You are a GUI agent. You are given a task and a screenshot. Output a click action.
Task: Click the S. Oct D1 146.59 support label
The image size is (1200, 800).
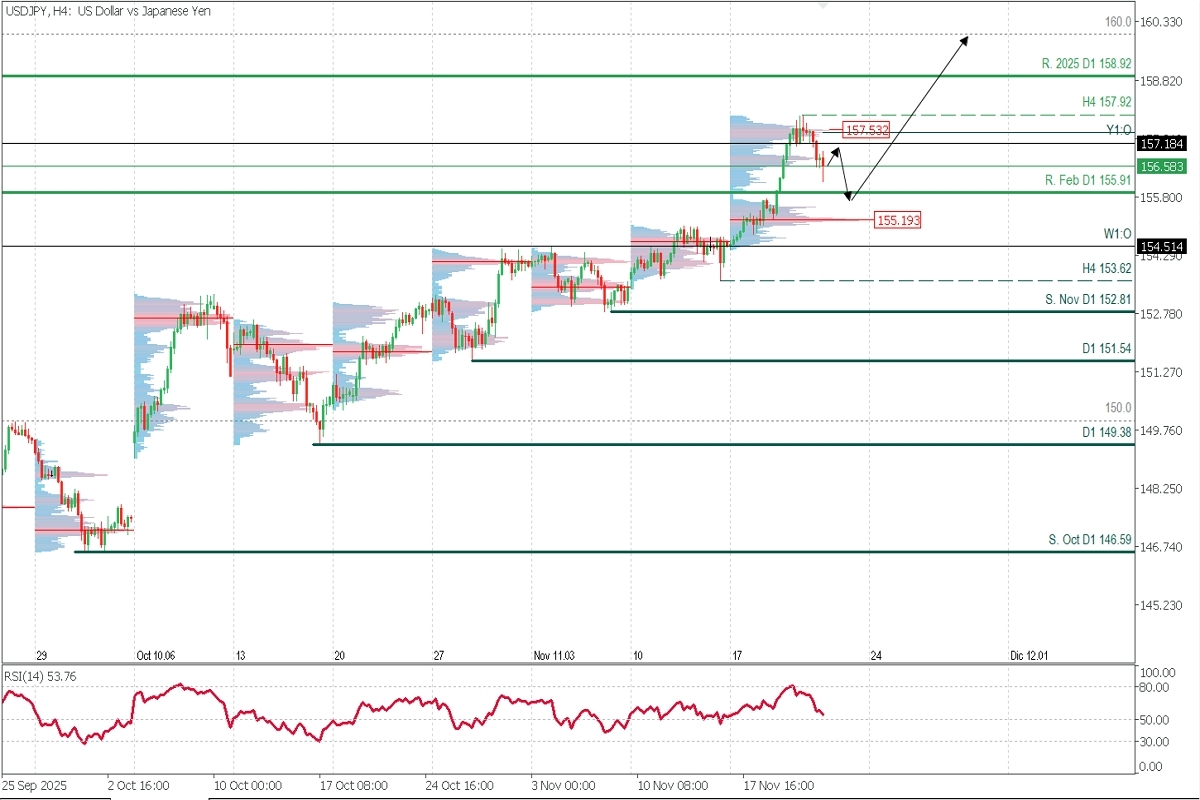pos(1090,539)
